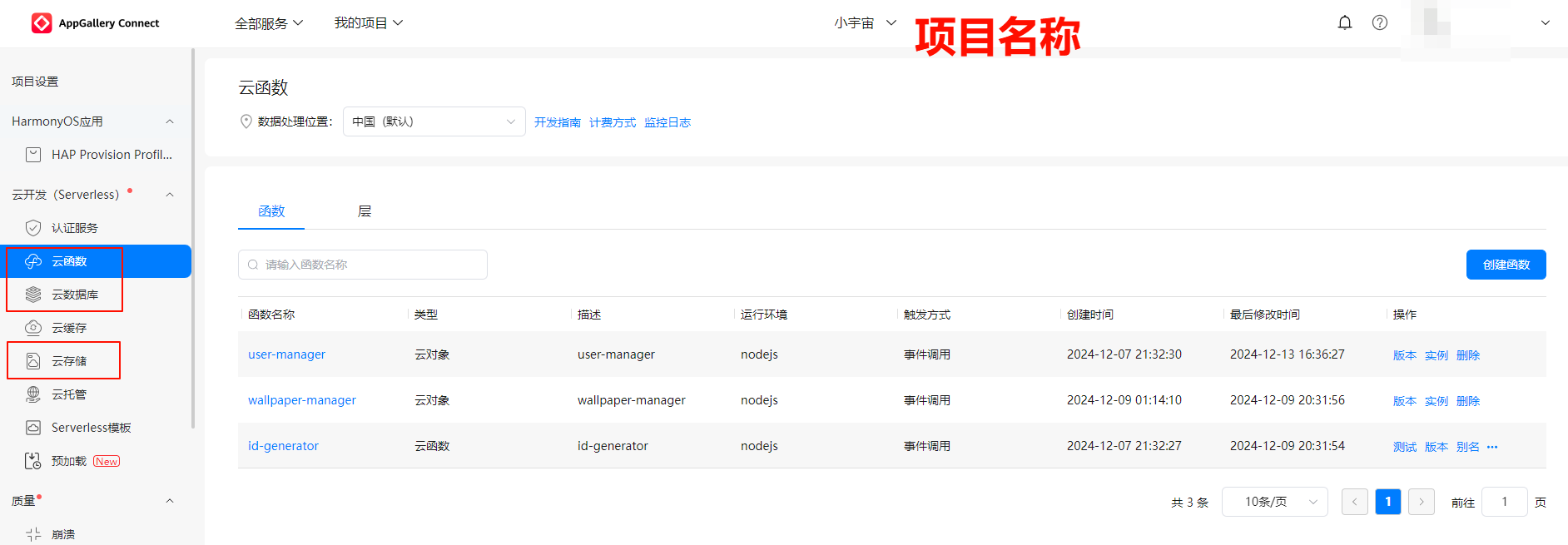This screenshot has height=545, width=1568.
Task: Select 云数据库 database icon in sidebar
Action: point(33,295)
